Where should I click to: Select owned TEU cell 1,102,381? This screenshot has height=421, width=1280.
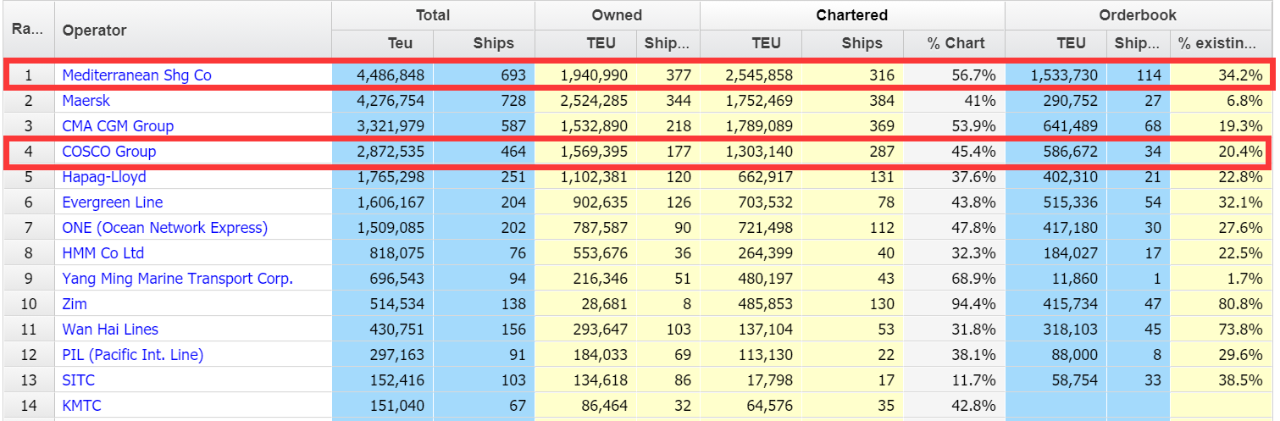[585, 177]
